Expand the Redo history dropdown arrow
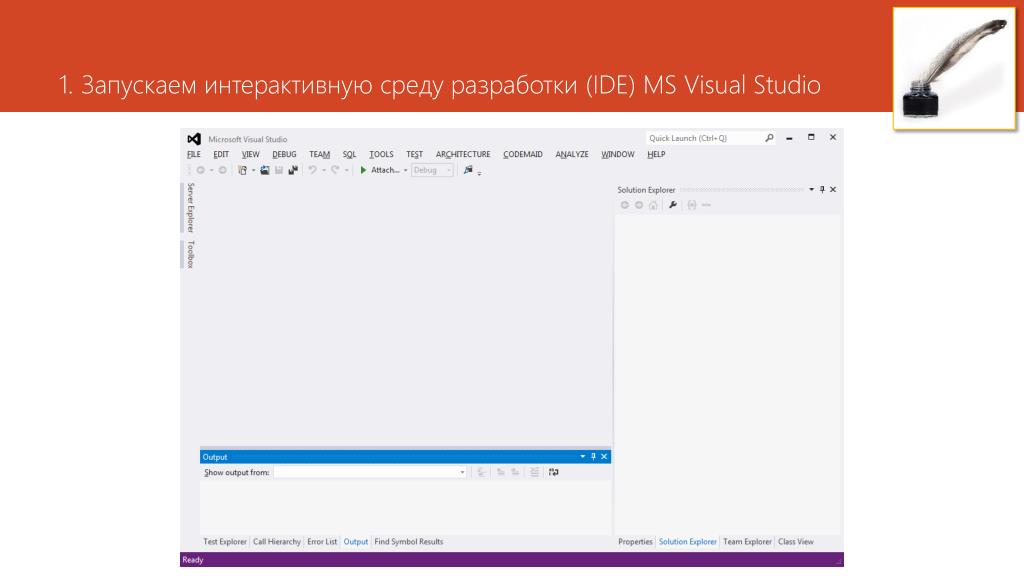Screen dimensions: 1024x576 (x=346, y=170)
